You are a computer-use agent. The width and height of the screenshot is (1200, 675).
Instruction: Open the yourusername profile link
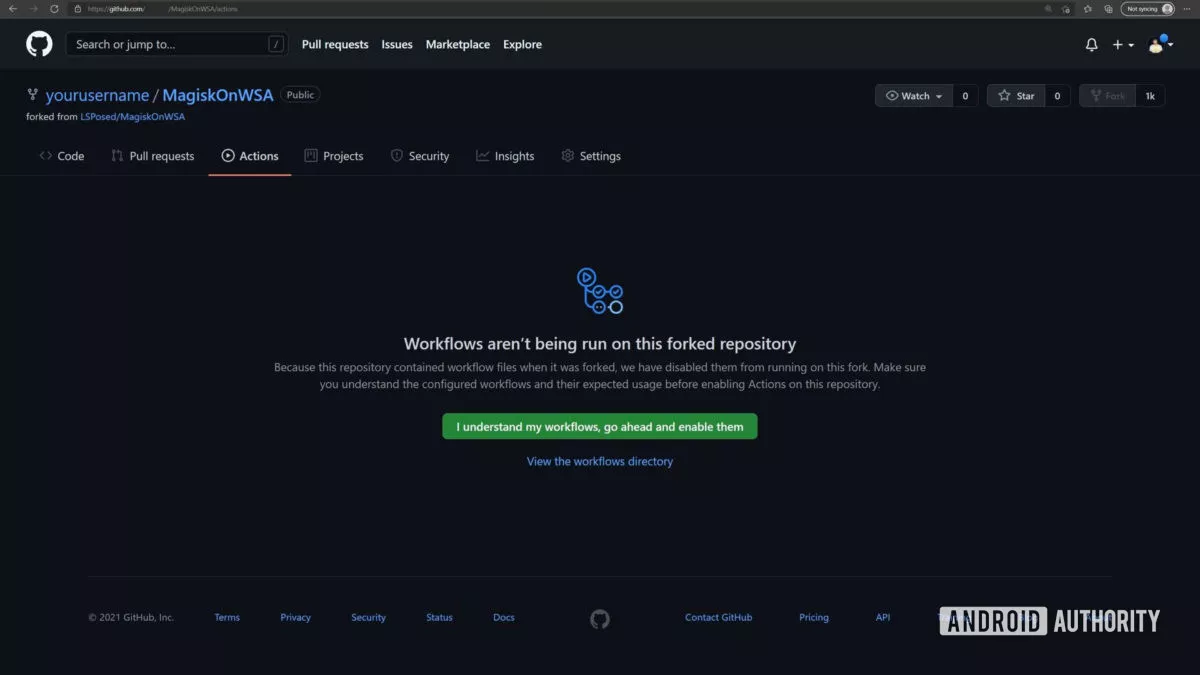(x=97, y=96)
